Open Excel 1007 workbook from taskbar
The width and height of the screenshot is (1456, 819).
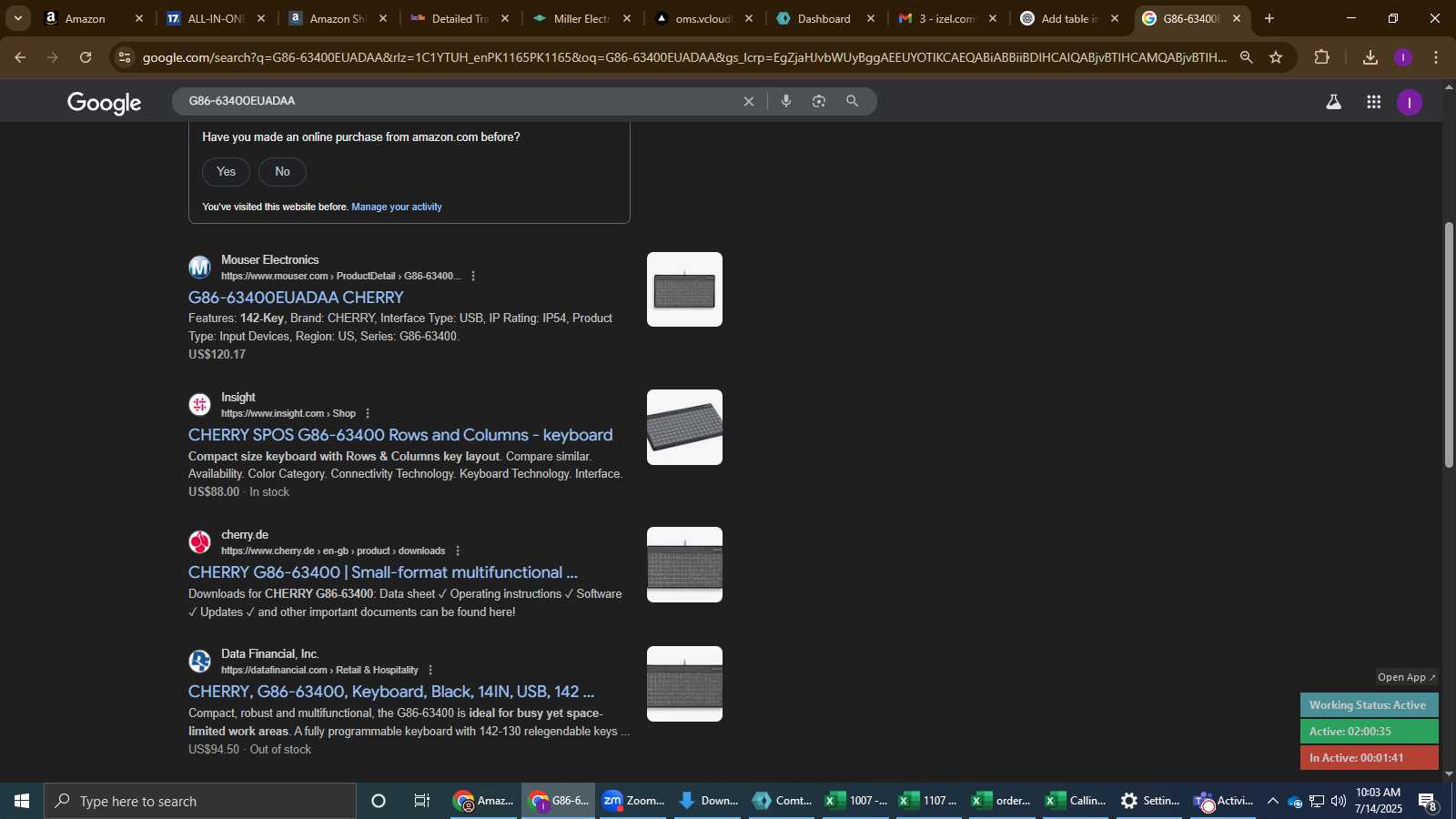click(x=855, y=801)
